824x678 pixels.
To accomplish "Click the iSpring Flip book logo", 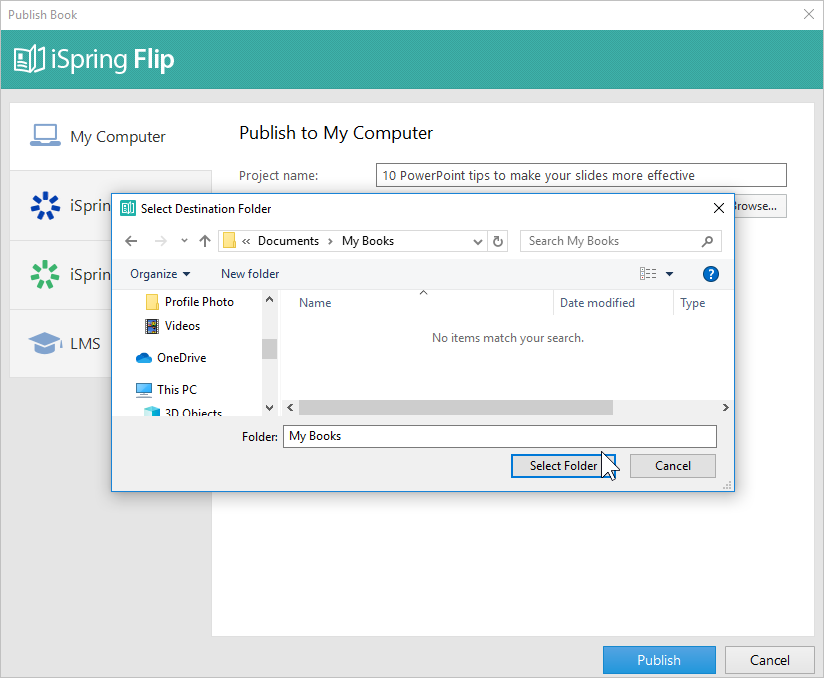I will pos(29,59).
